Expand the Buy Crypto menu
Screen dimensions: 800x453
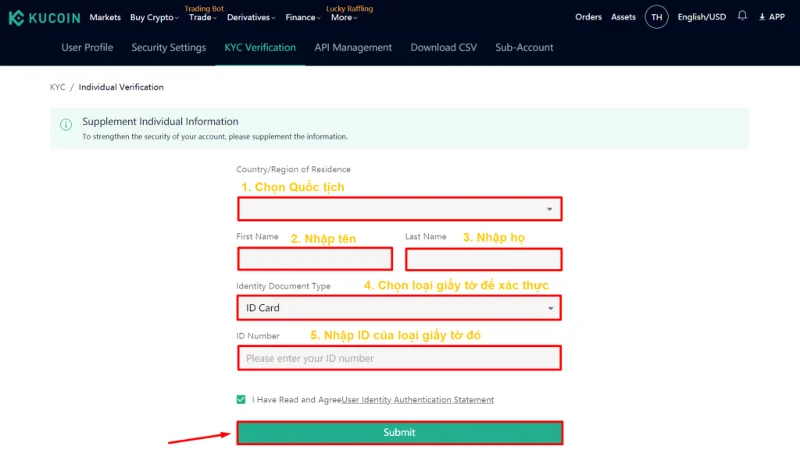[154, 17]
